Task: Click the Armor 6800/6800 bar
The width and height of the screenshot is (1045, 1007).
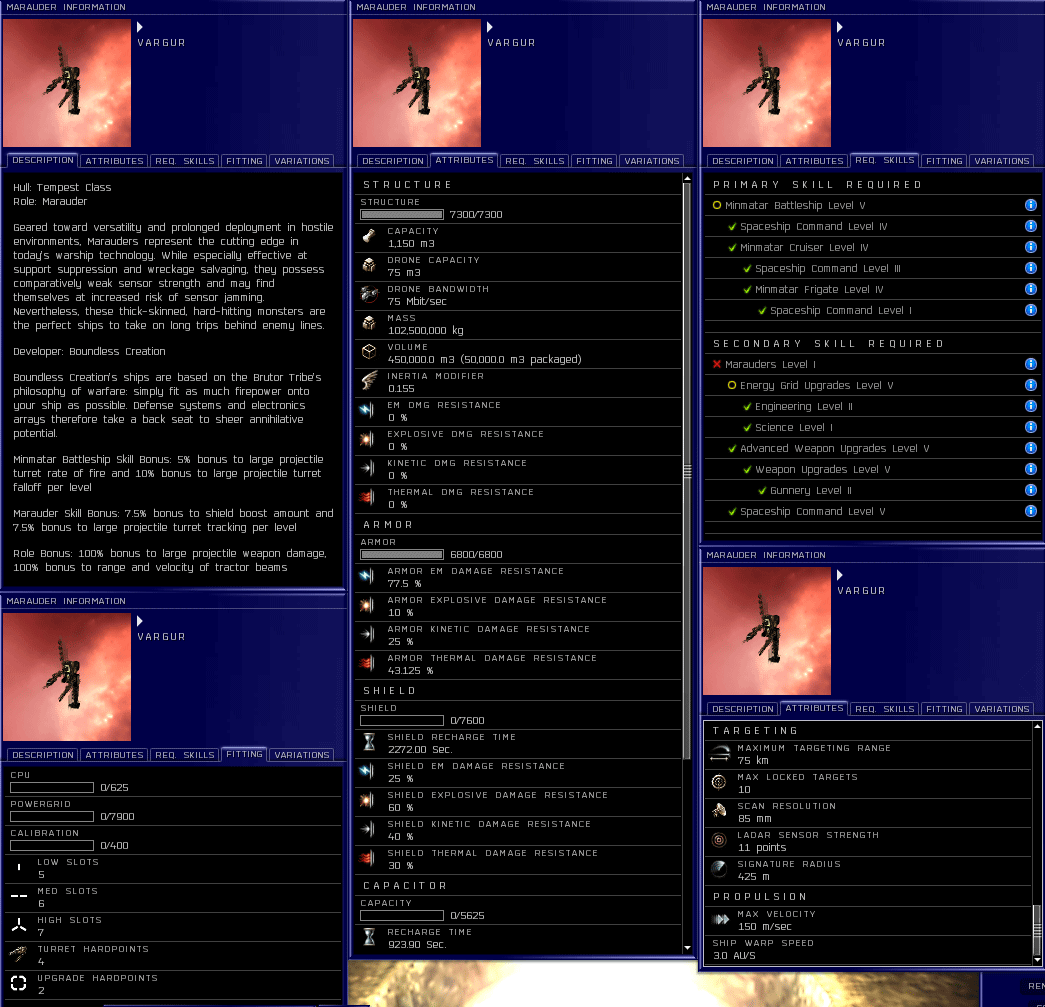Action: [x=402, y=554]
